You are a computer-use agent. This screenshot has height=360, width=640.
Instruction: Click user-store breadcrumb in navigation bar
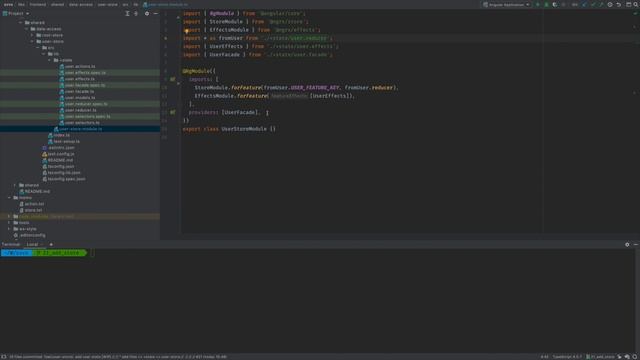(107, 4)
